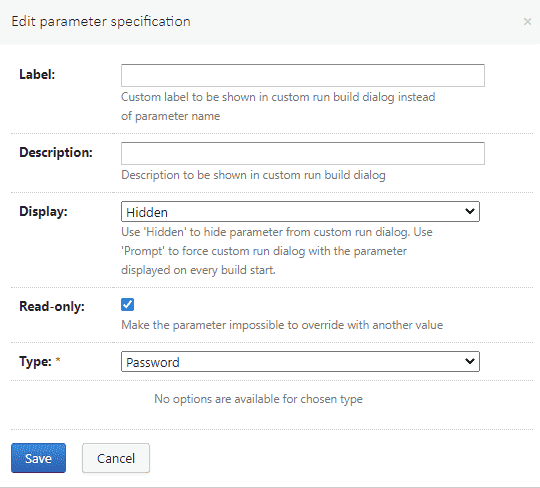The width and height of the screenshot is (540, 488).
Task: Click the "Read-only:" caption text
Action: click(52, 307)
